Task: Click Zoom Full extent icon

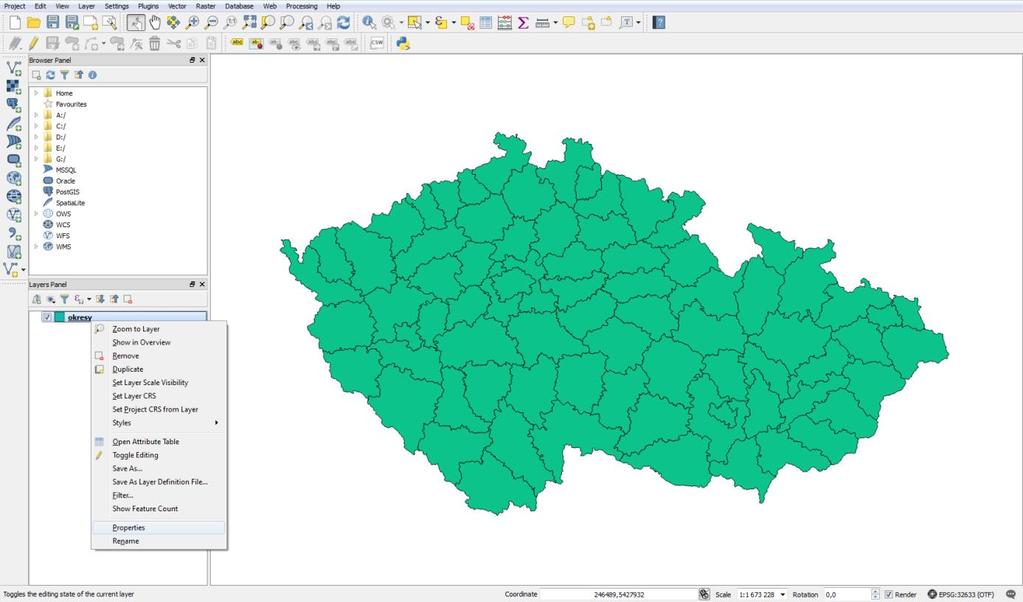Action: point(249,23)
